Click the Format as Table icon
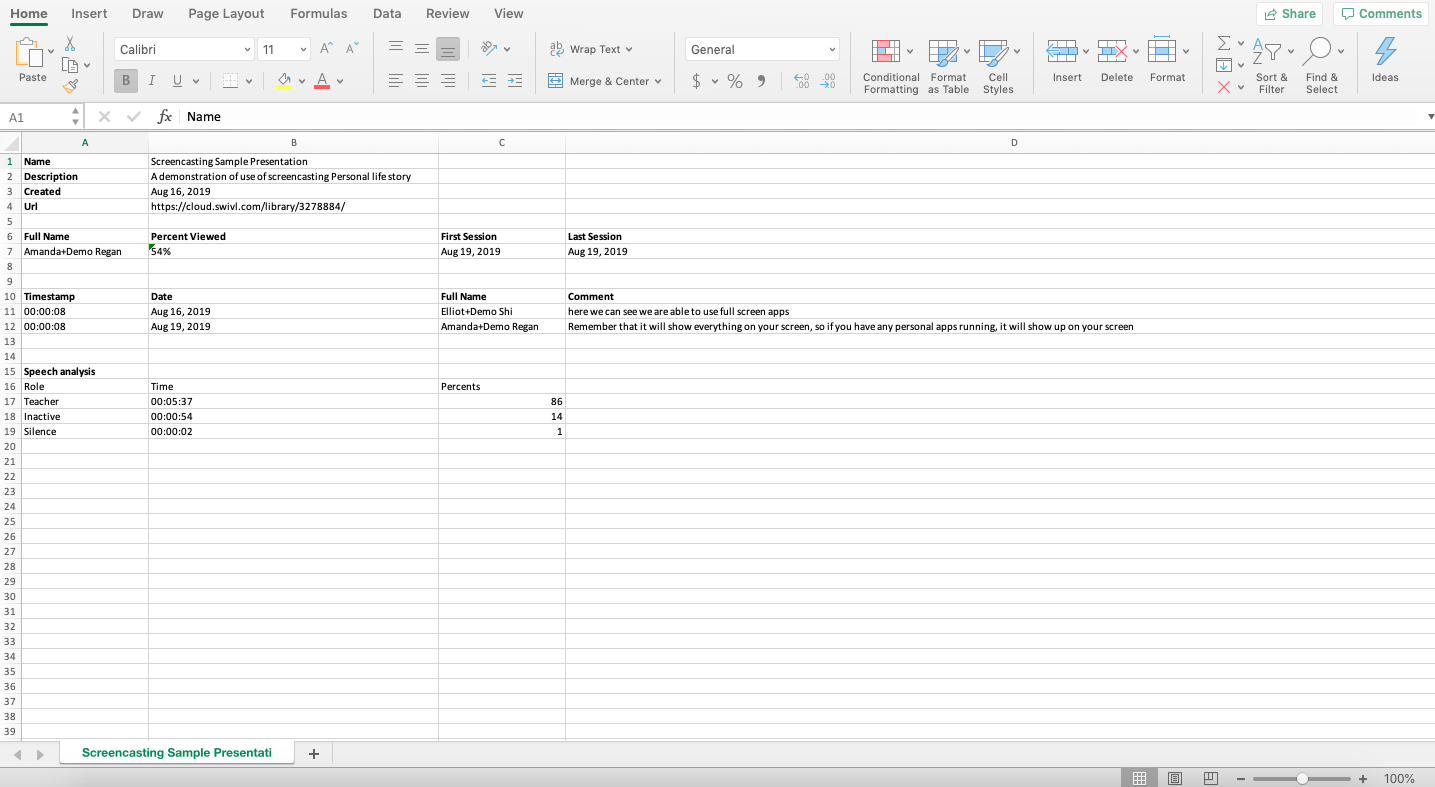This screenshot has height=787, width=1435. point(947,66)
